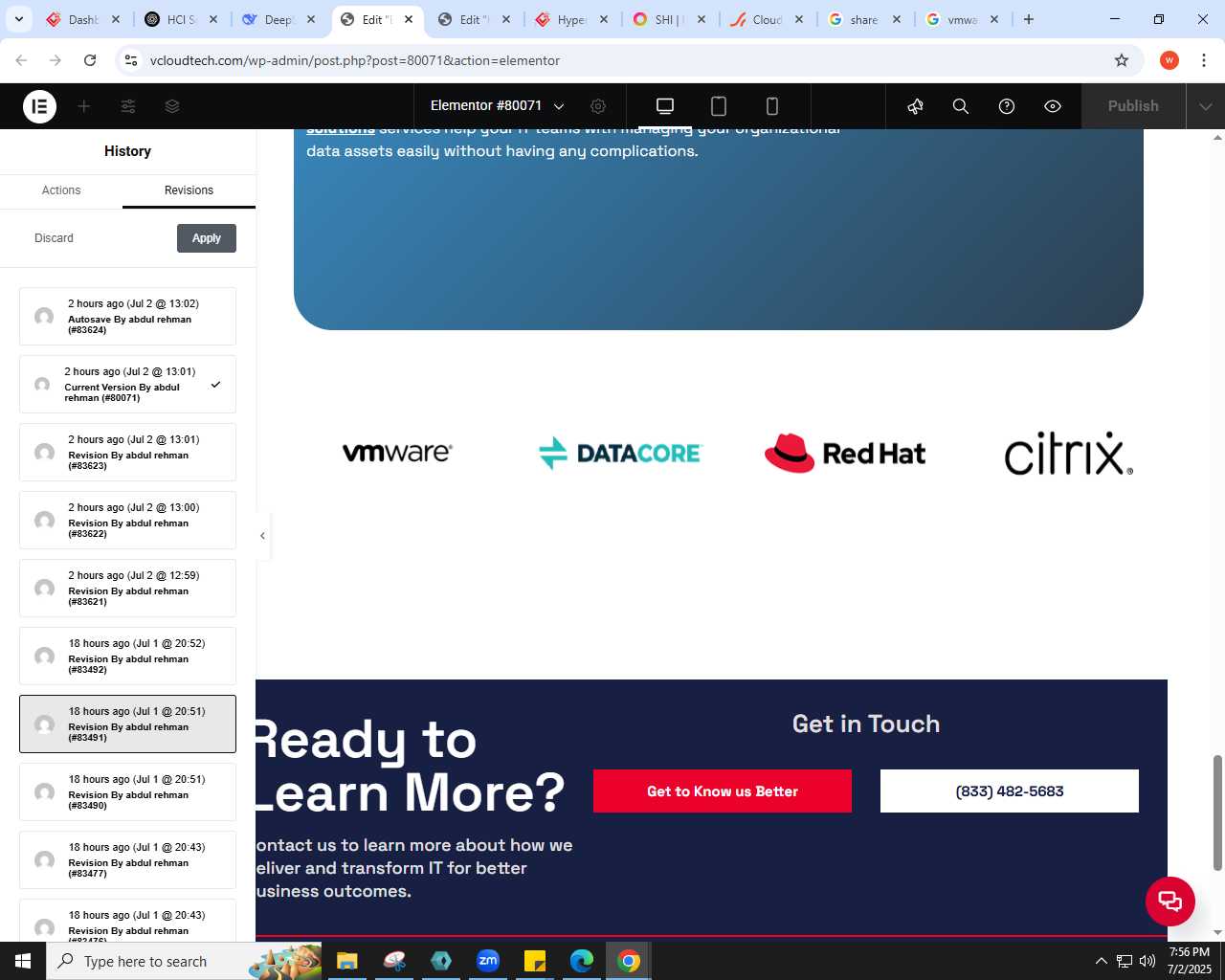Open Site Settings sliders icon
1225x980 pixels.
[x=128, y=106]
